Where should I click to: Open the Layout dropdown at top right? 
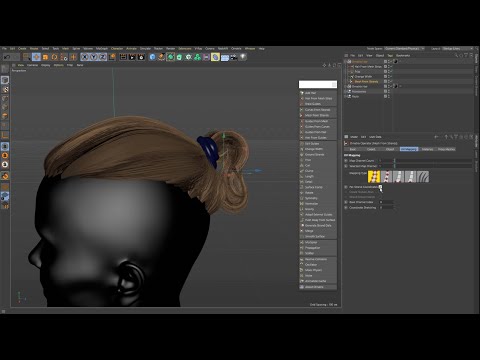tap(456, 49)
